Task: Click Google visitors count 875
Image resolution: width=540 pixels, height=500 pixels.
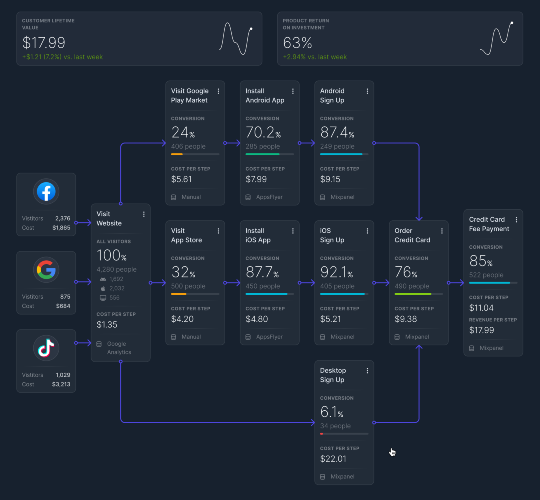Action: tap(65, 297)
